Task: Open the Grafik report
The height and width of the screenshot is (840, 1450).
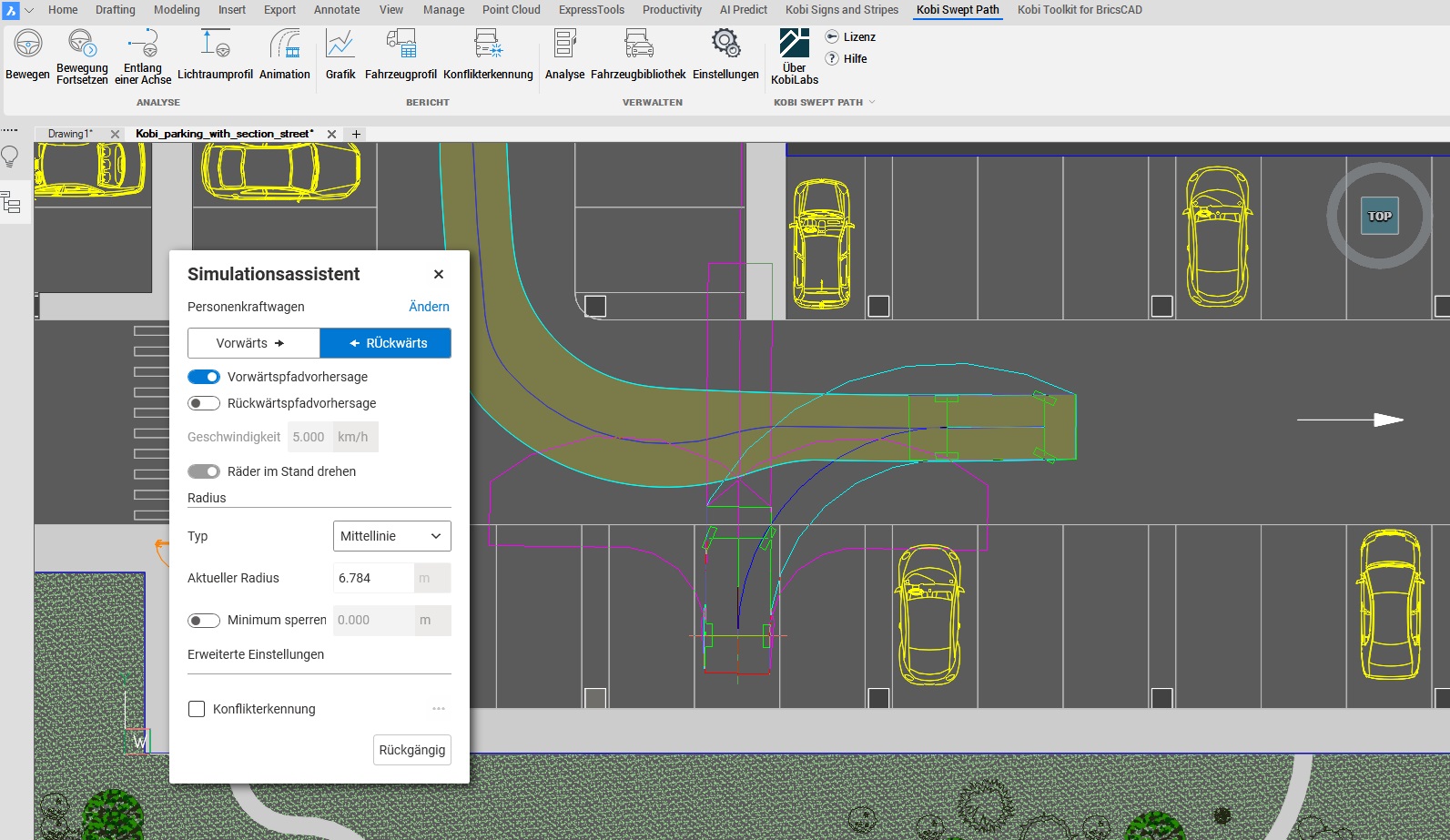Action: 340,55
